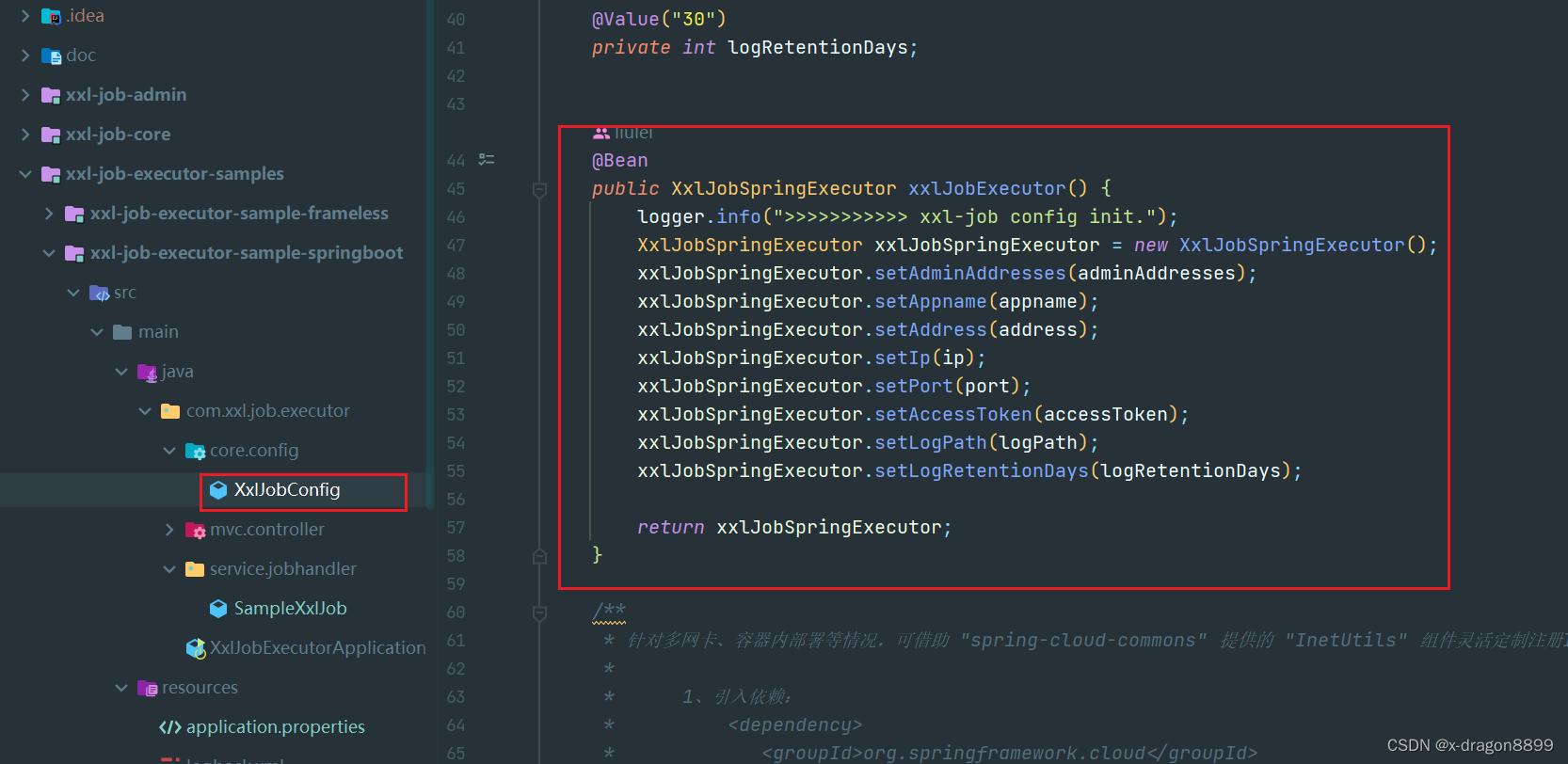This screenshot has width=1568, height=764.
Task: Collapse xxl-job-executor-samples chevron
Action: click(25, 174)
